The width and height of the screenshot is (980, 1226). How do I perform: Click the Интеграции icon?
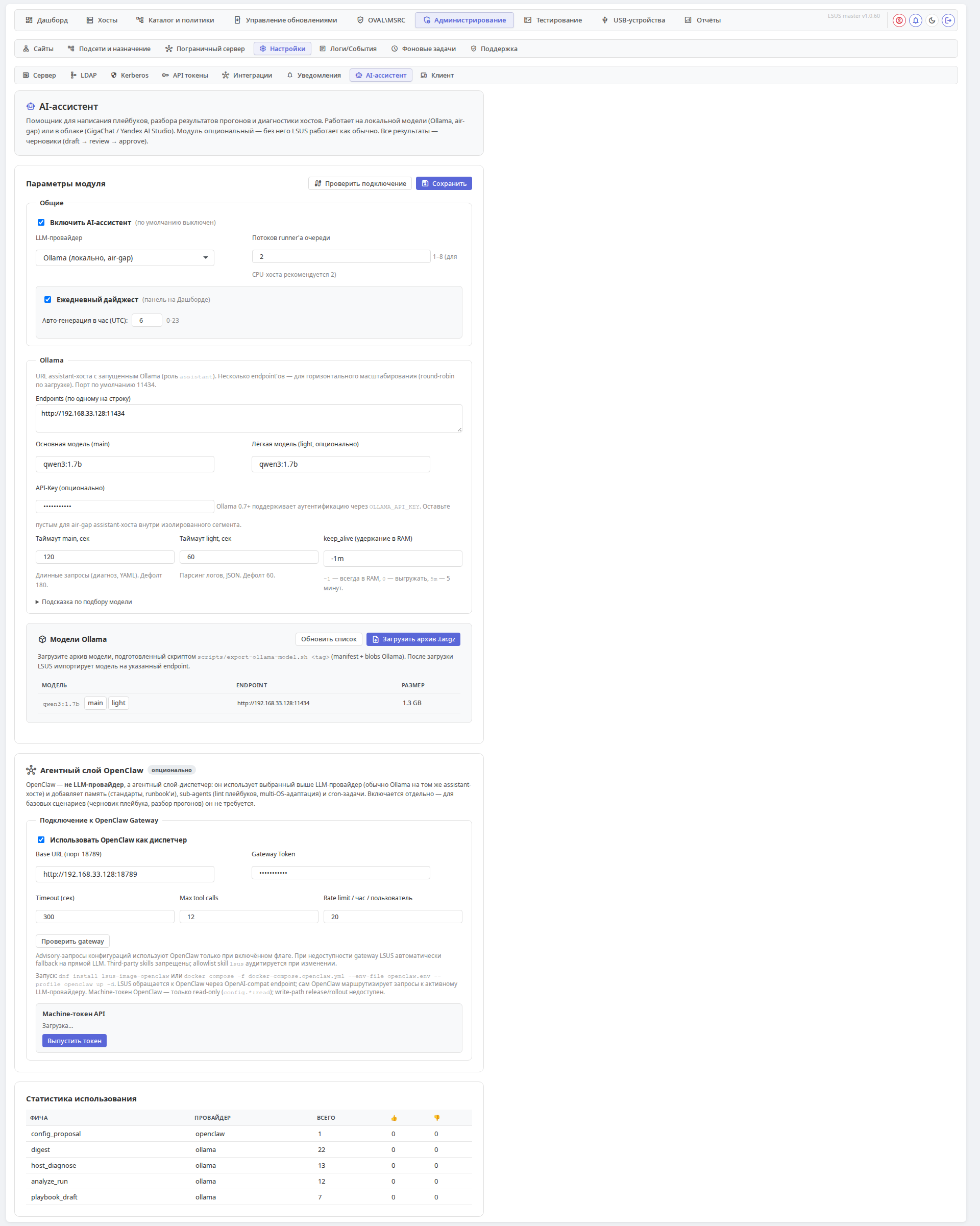[x=226, y=75]
